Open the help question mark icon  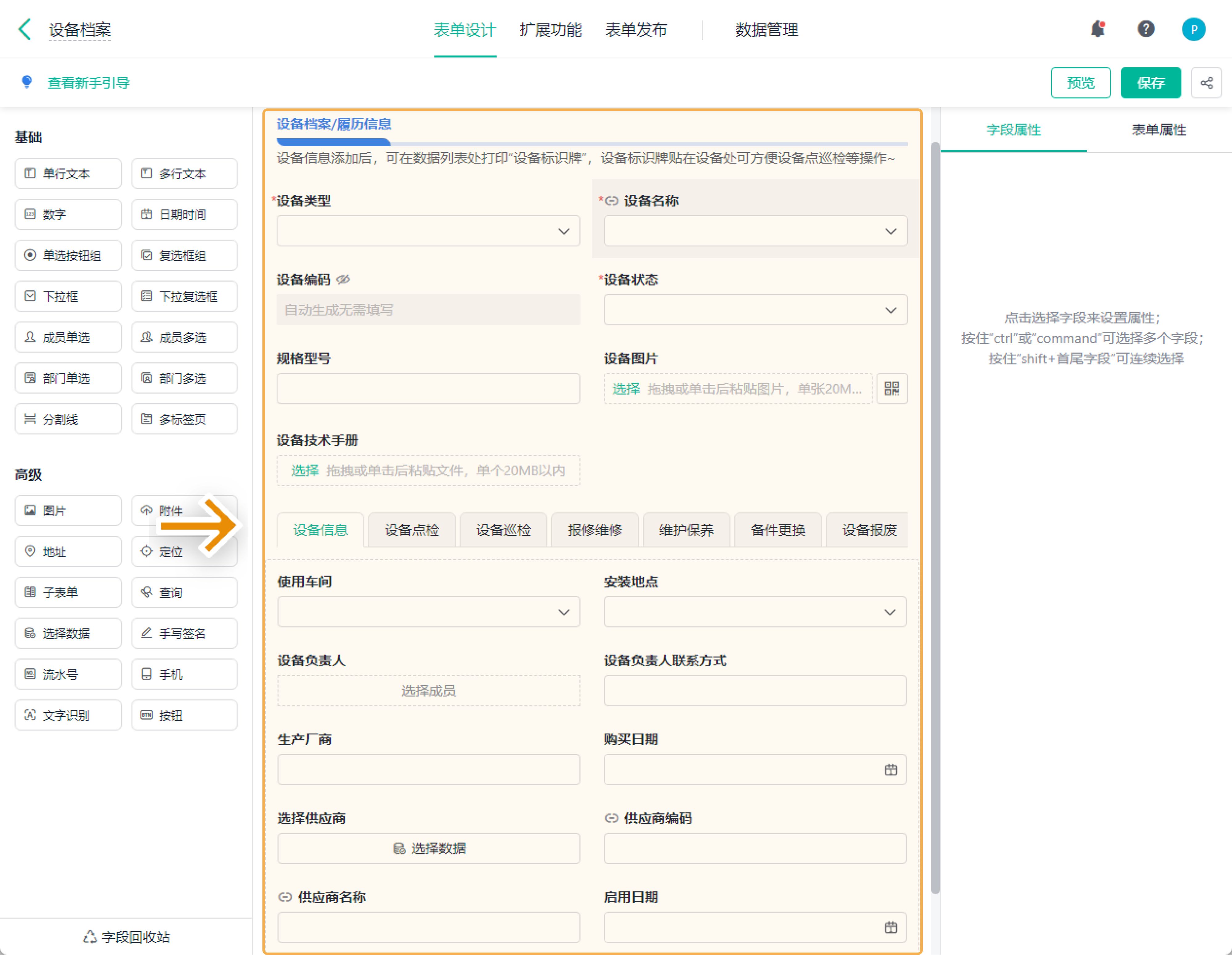[x=1146, y=29]
